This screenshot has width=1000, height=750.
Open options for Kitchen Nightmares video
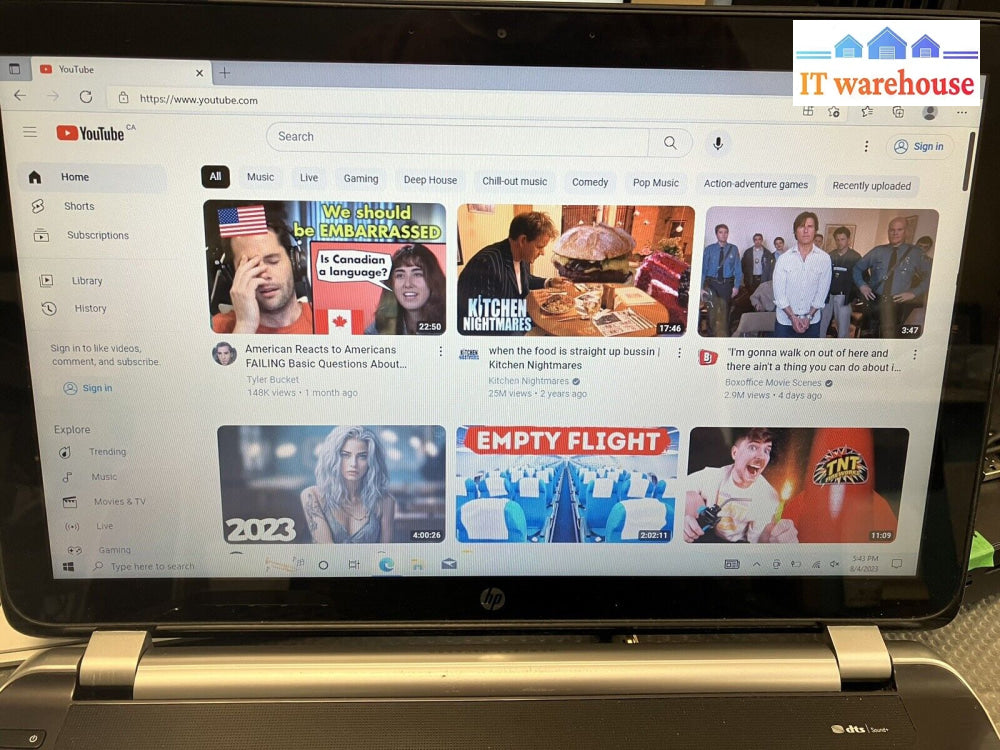679,353
